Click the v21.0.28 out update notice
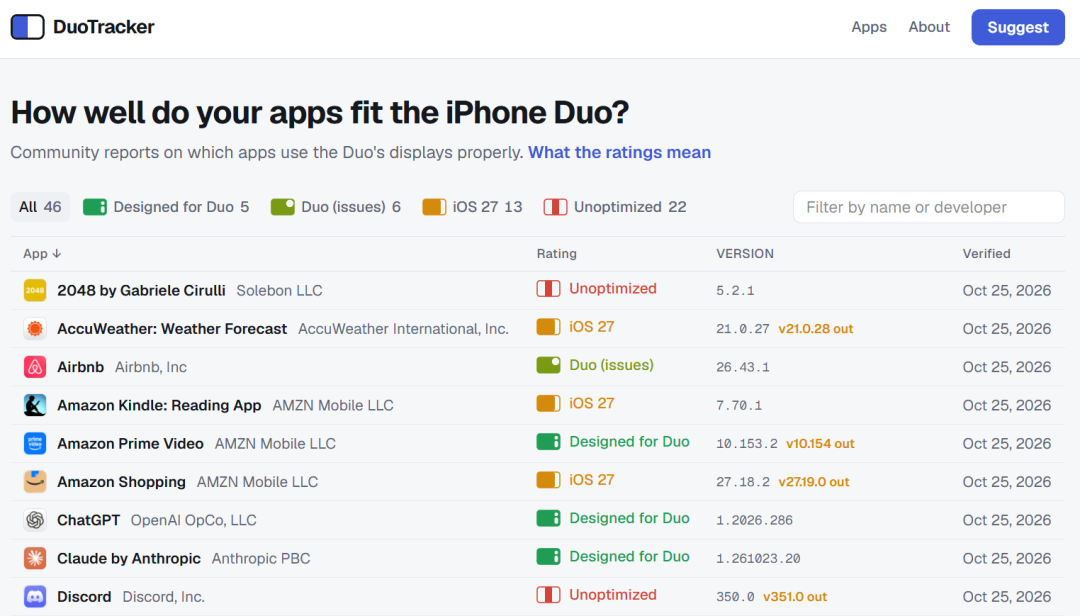 coord(816,329)
